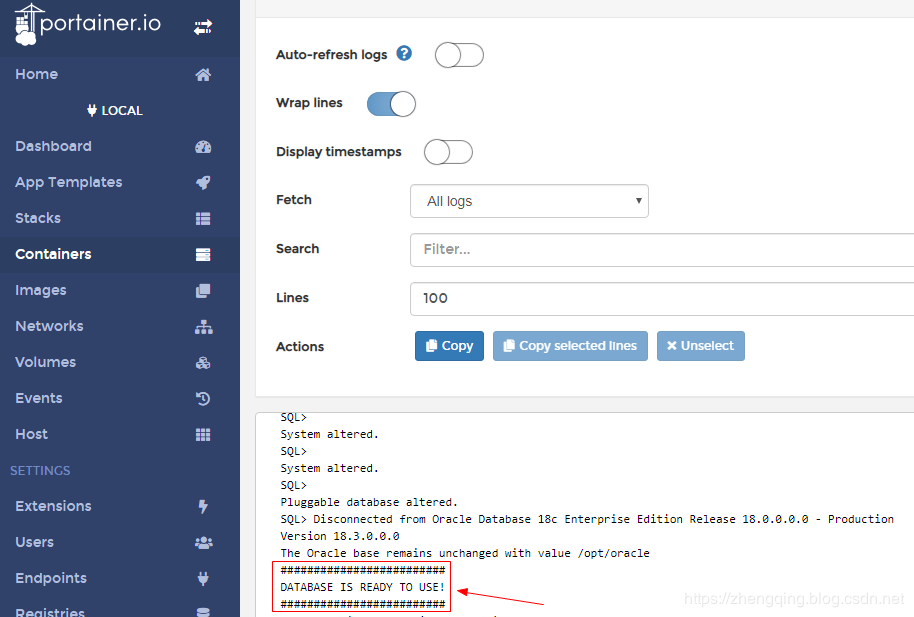Screen dimensions: 914x617
Task: Toggle the sidebar collapse arrows icon
Action: (x=203, y=27)
